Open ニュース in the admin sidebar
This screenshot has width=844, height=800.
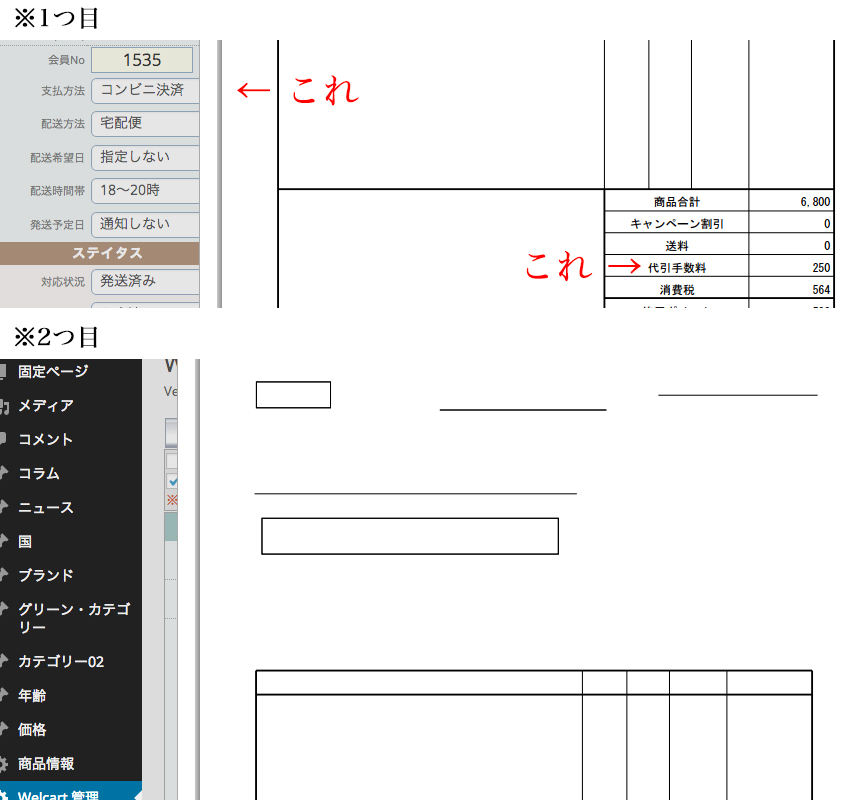click(45, 507)
